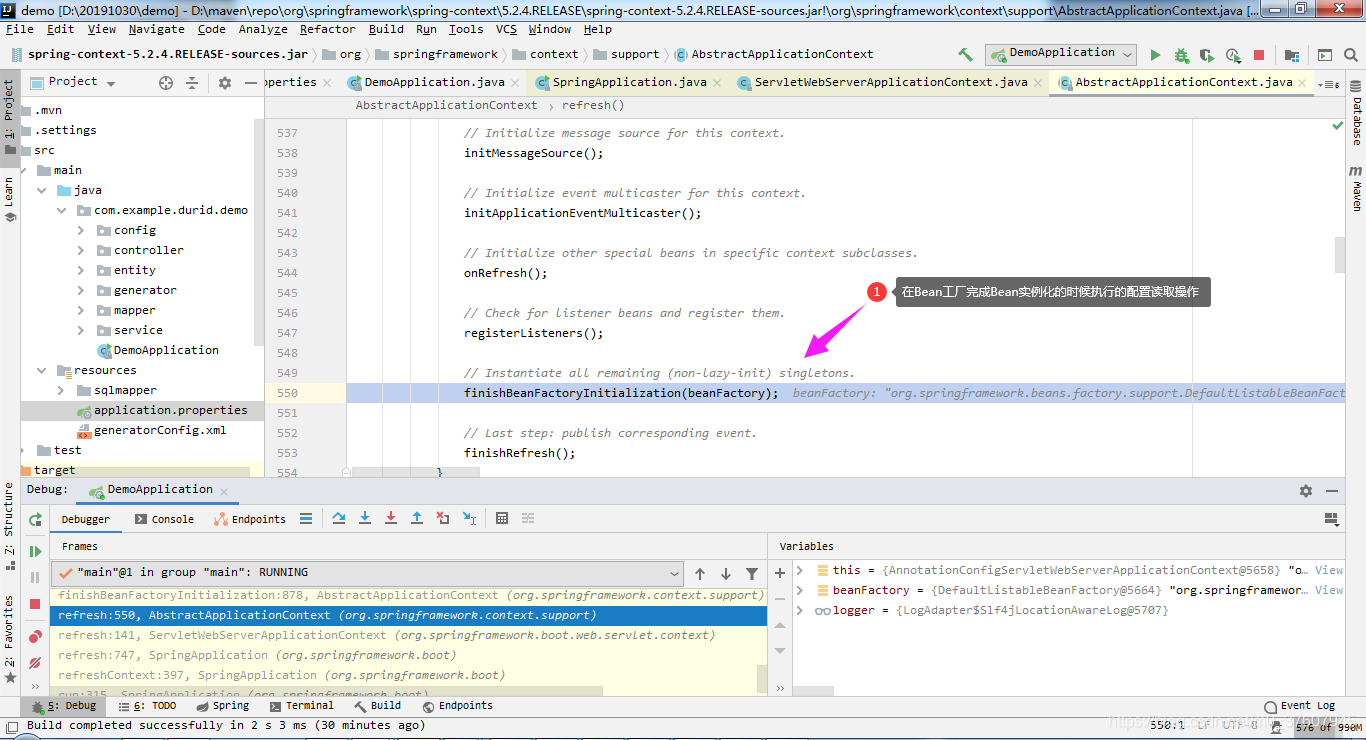Open Project Structure icon in top toolbar
The height and width of the screenshot is (740, 1366).
point(1292,55)
